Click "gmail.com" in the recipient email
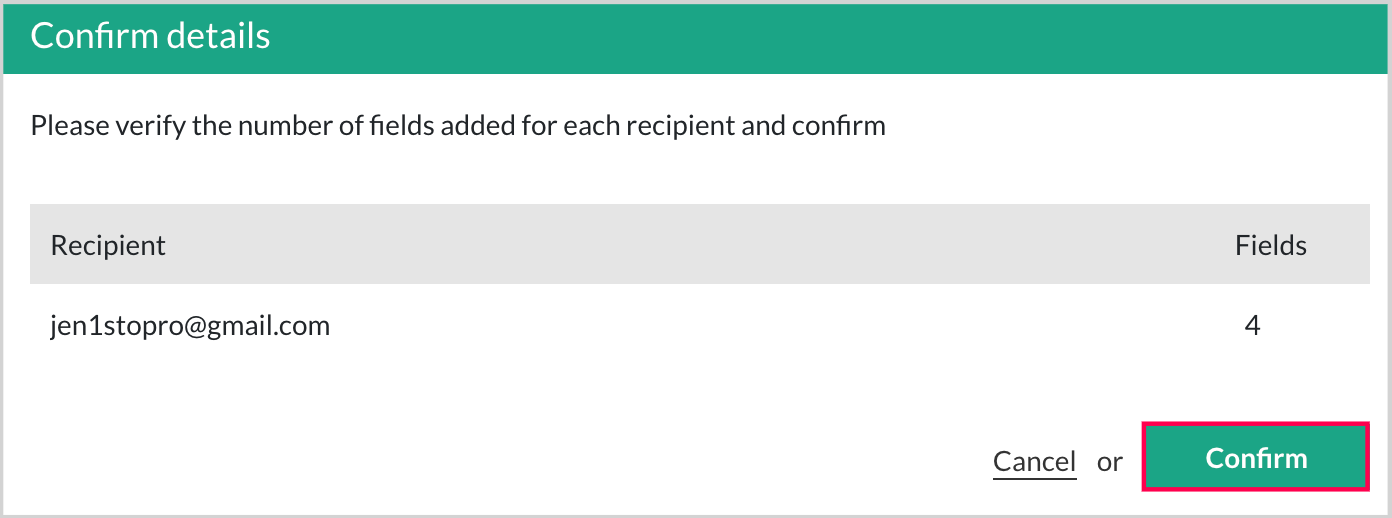 (268, 325)
